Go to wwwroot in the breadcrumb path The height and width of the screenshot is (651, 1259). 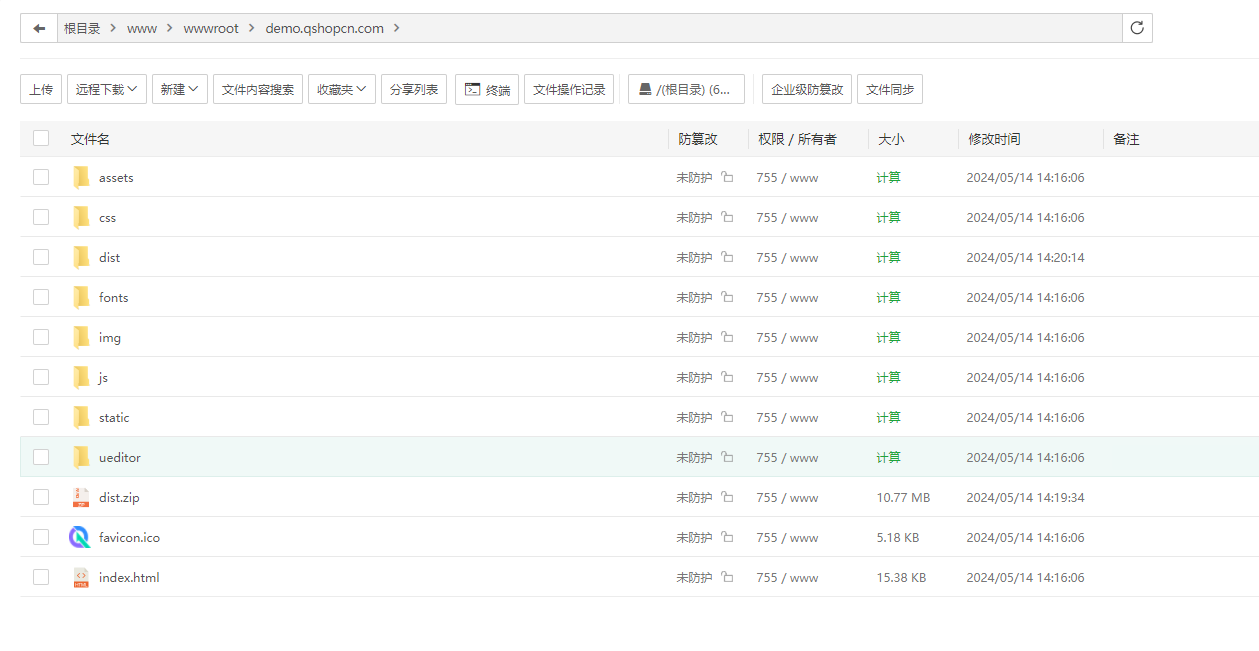211,28
